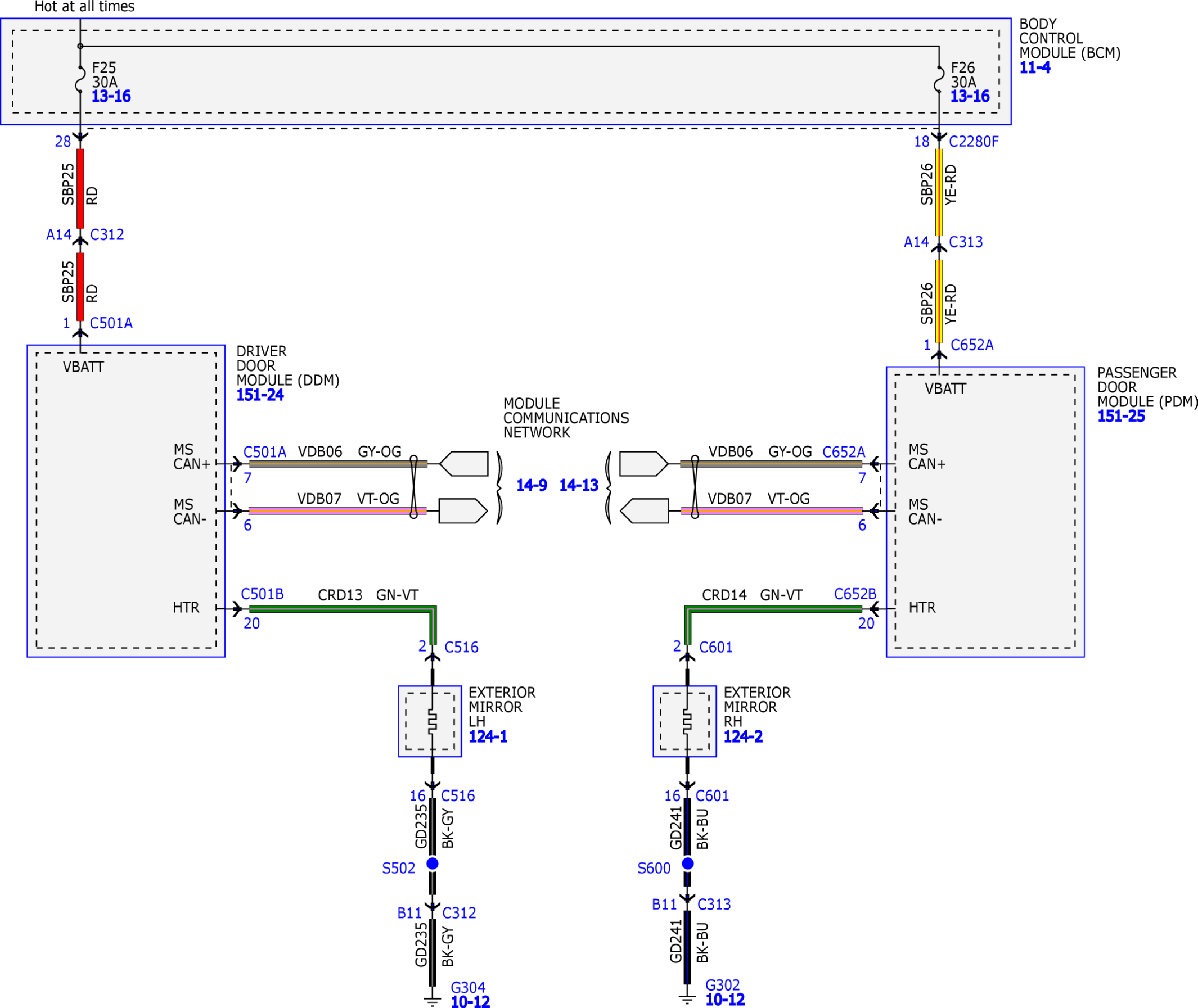This screenshot has width=1198, height=1008.
Task: Click the off-page arrow on PDM VDB06 wire
Action: (644, 463)
